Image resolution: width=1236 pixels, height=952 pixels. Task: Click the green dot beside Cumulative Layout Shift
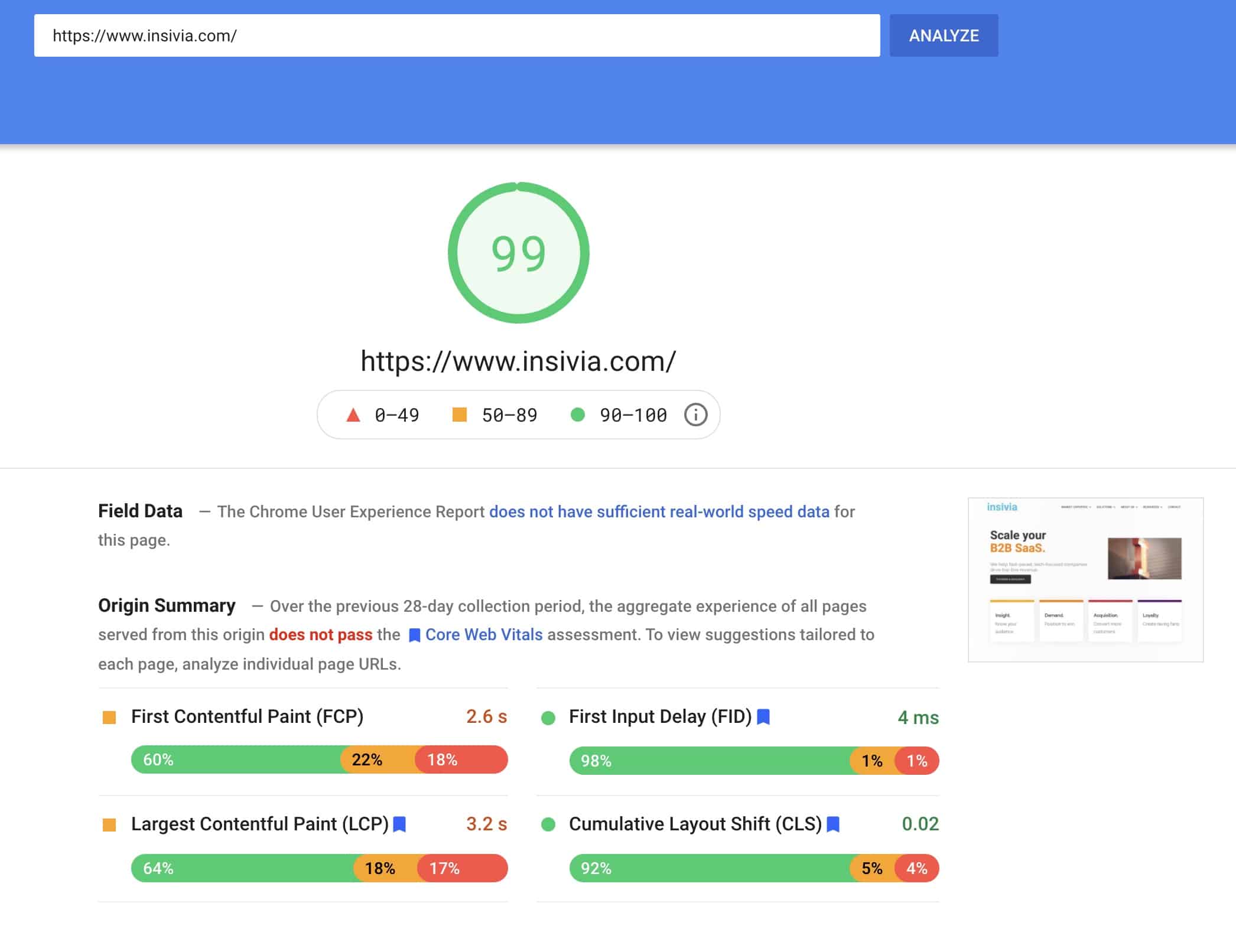pos(548,824)
